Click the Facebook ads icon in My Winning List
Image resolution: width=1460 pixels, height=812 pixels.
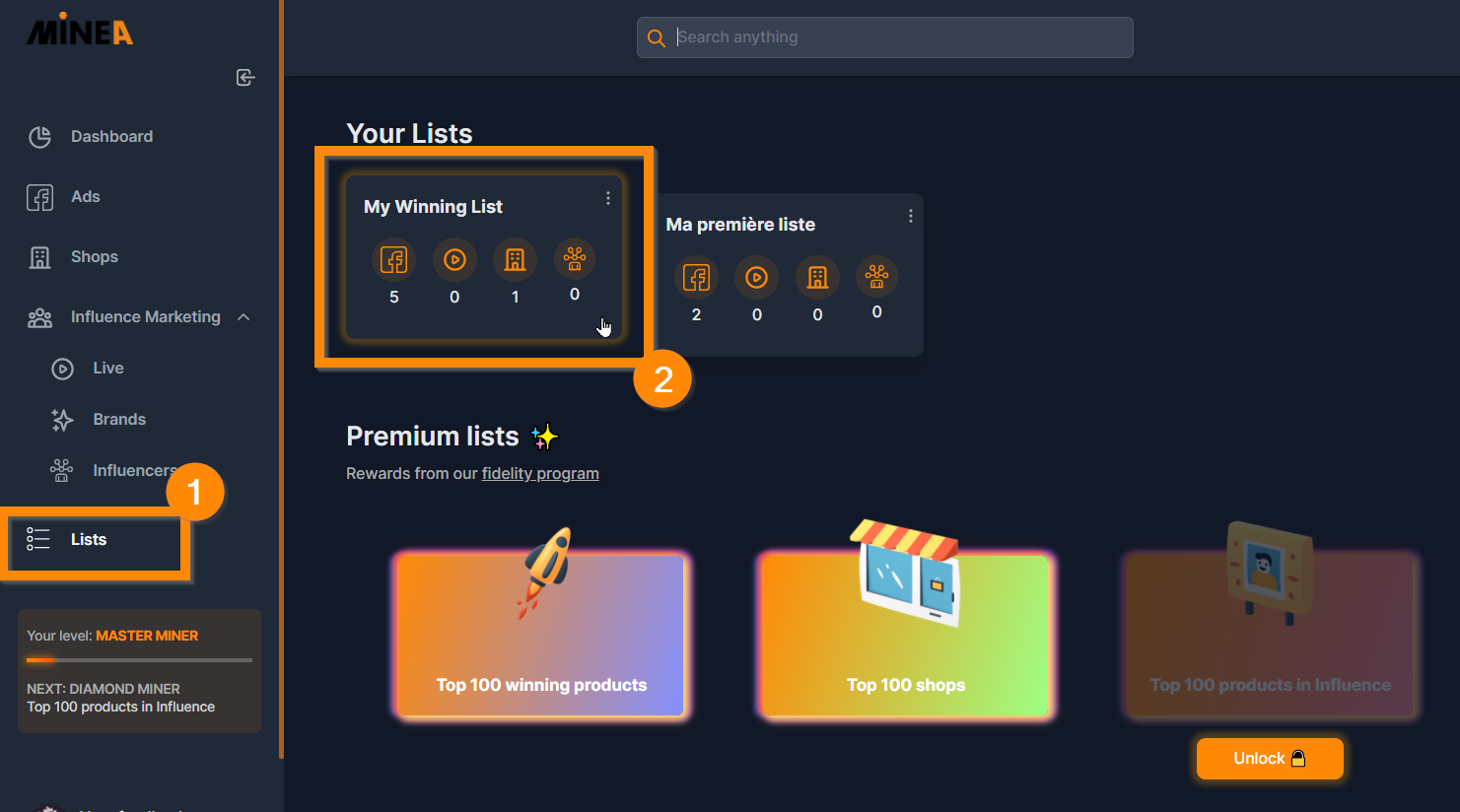coord(393,260)
